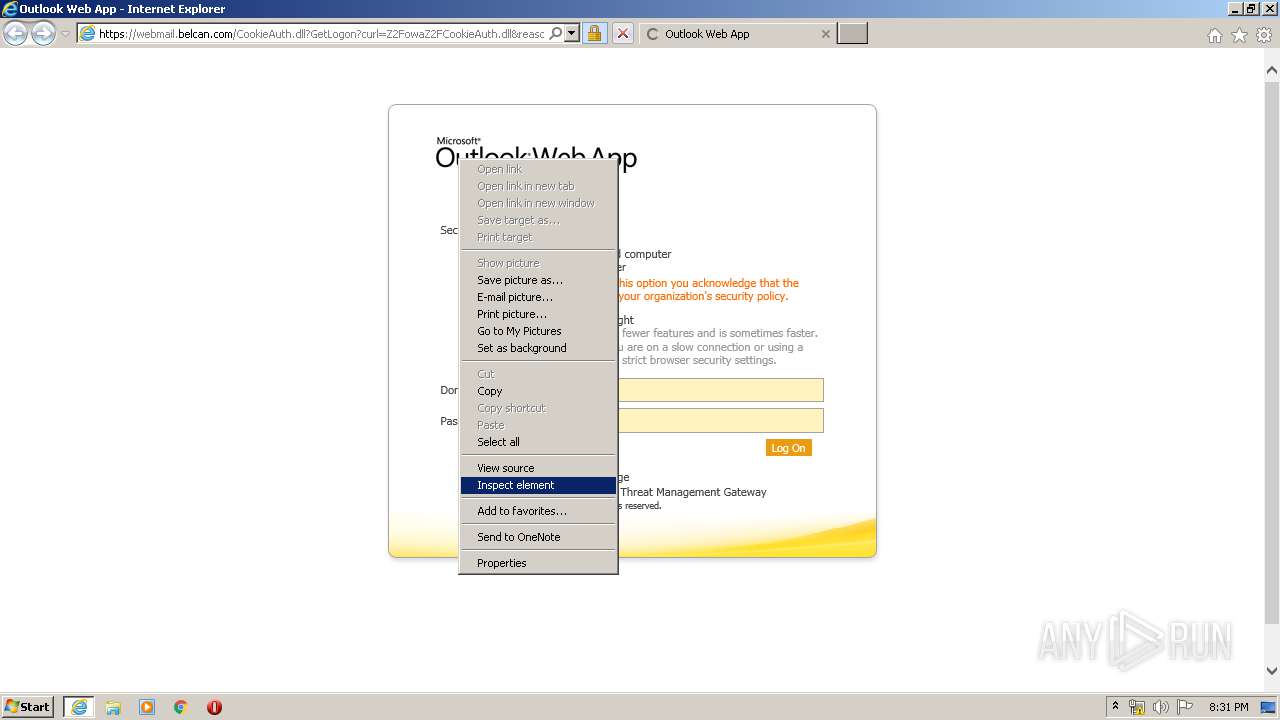Viewport: 1280px width, 720px height.
Task: Click Internet Explorer taskbar icon
Action: 79,707
